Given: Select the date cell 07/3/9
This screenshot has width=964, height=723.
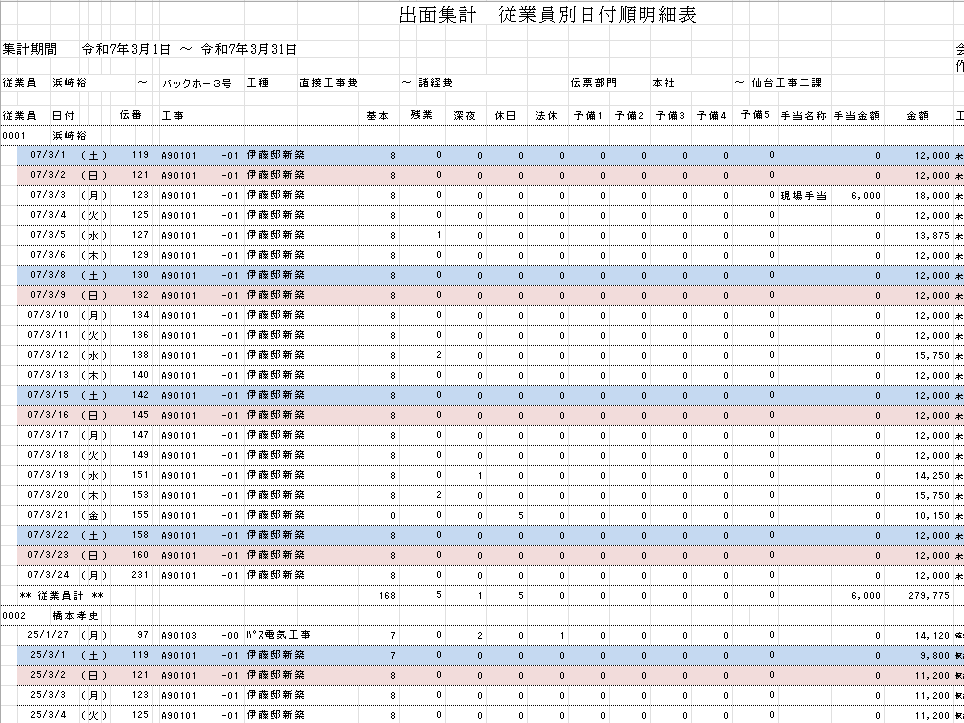Looking at the screenshot, I should pyautogui.click(x=48, y=294).
